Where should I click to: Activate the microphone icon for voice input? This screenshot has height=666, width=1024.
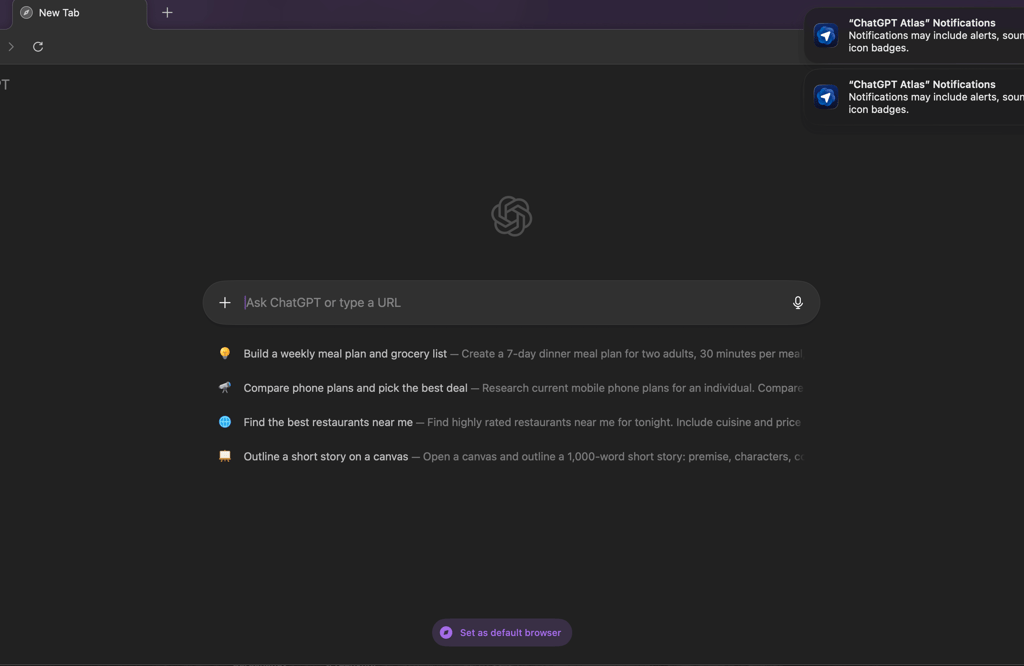[797, 302]
